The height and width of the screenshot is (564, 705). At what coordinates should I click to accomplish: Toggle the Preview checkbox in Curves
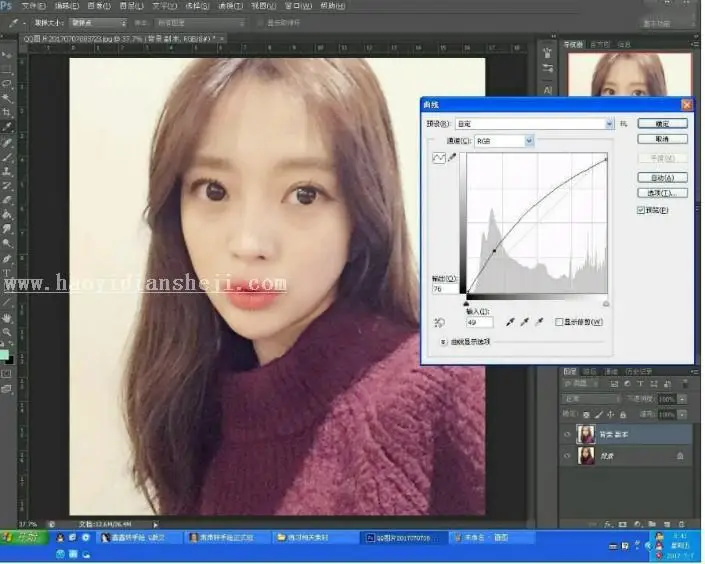641,210
